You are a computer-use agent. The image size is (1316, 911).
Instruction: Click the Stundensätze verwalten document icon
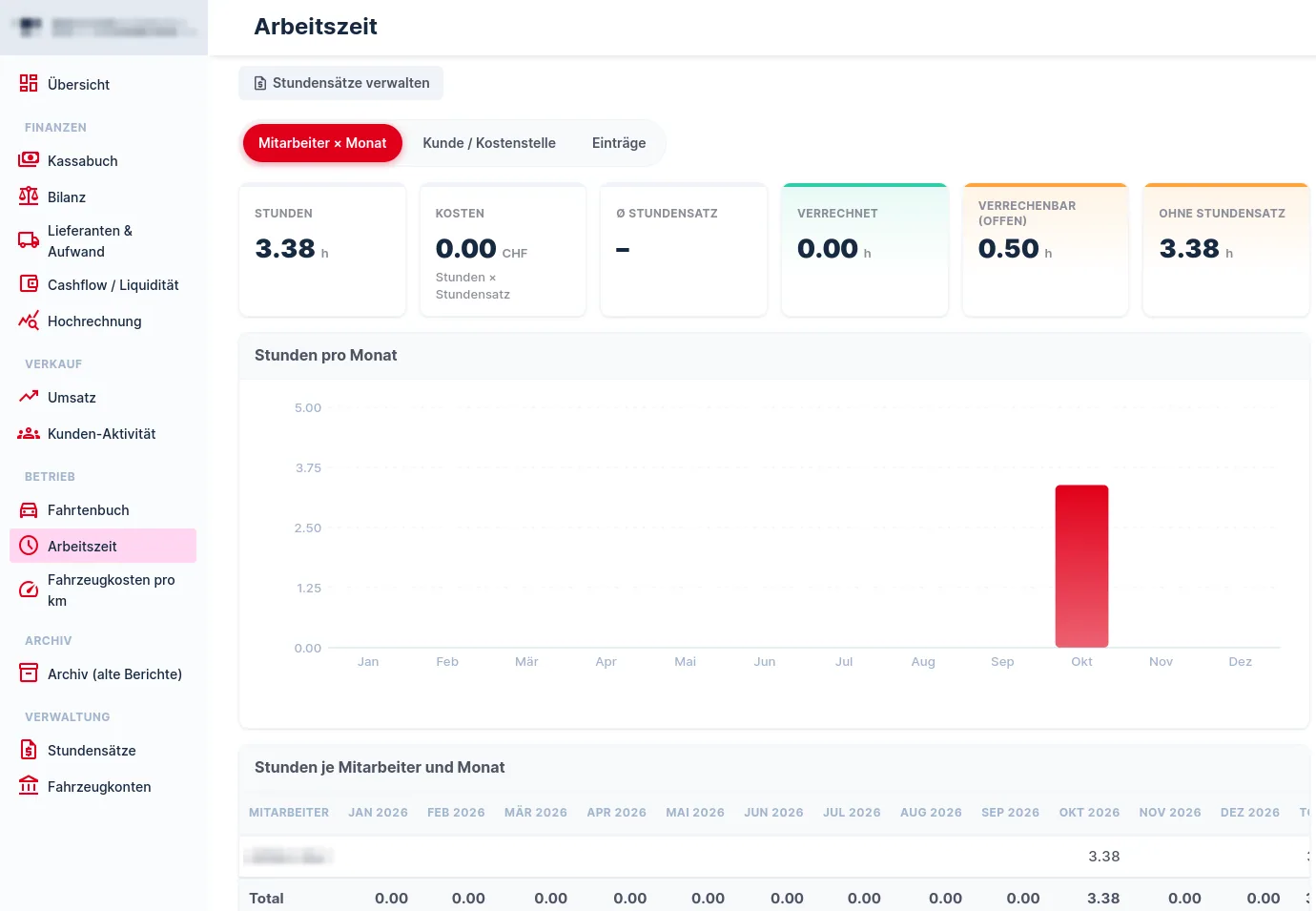tap(260, 84)
